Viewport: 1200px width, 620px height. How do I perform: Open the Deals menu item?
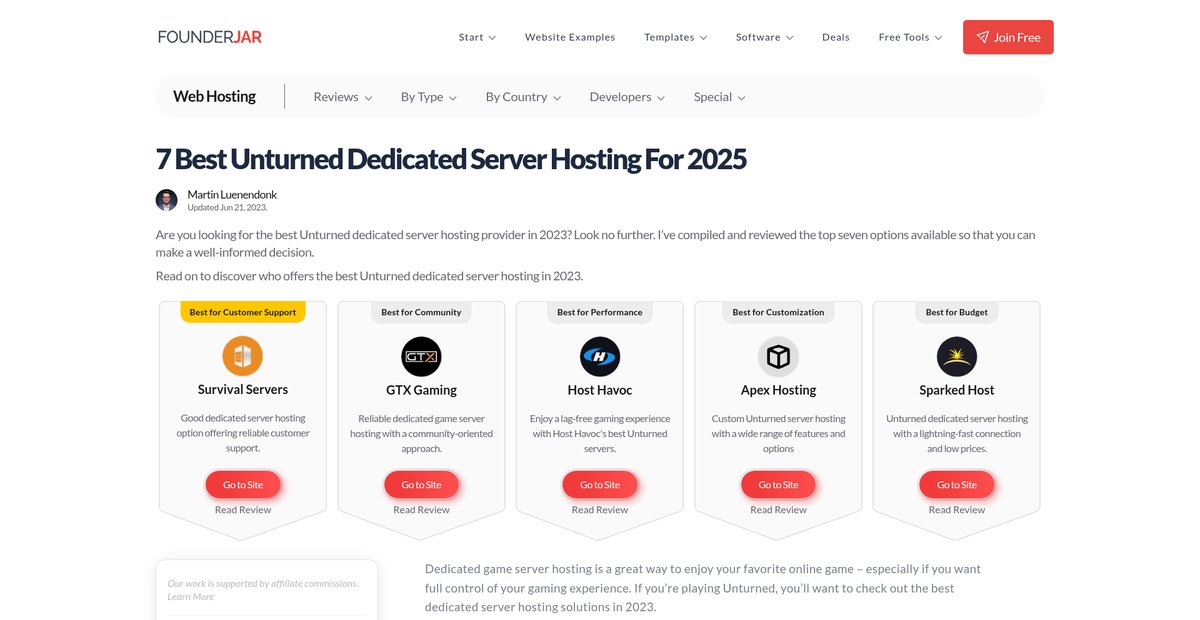836,37
